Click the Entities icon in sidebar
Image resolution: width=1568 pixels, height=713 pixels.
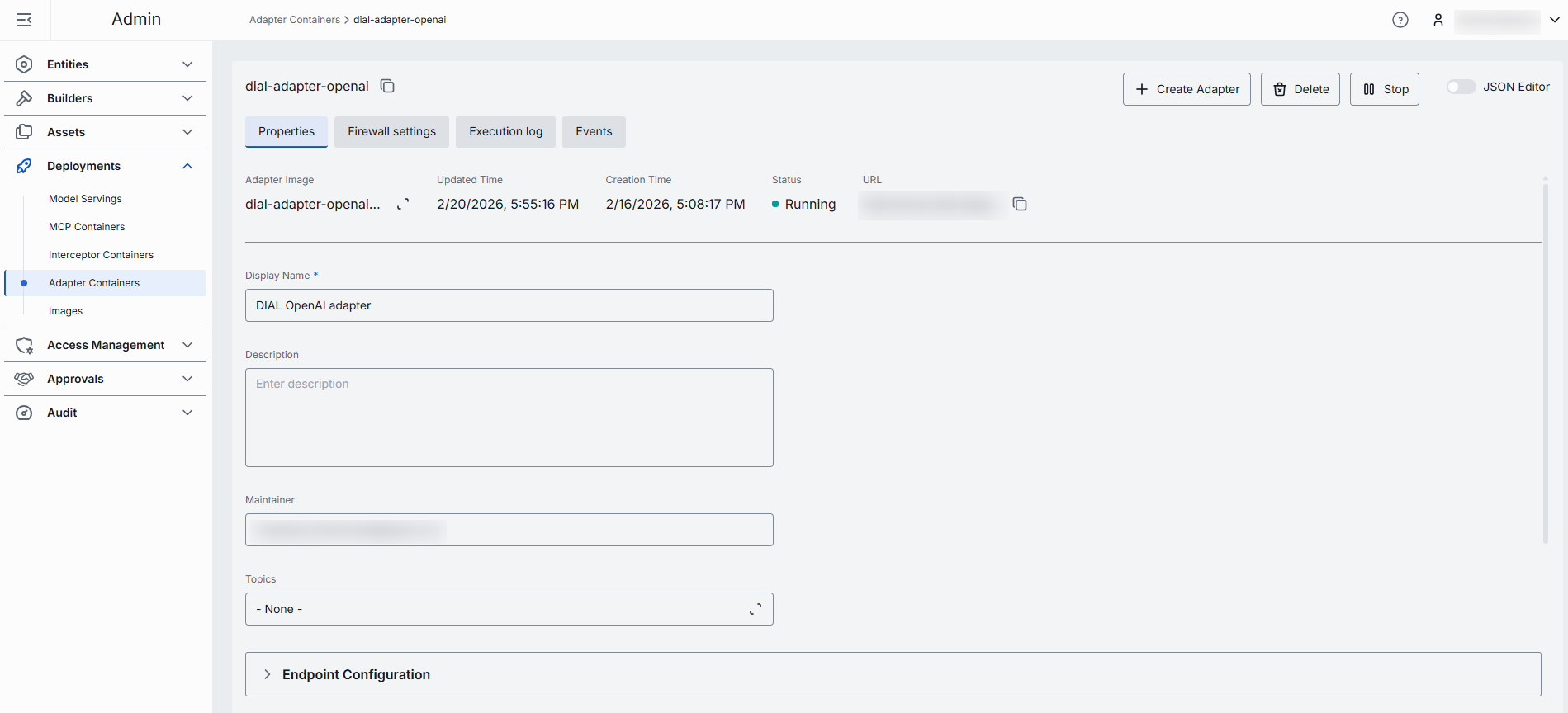(x=24, y=64)
